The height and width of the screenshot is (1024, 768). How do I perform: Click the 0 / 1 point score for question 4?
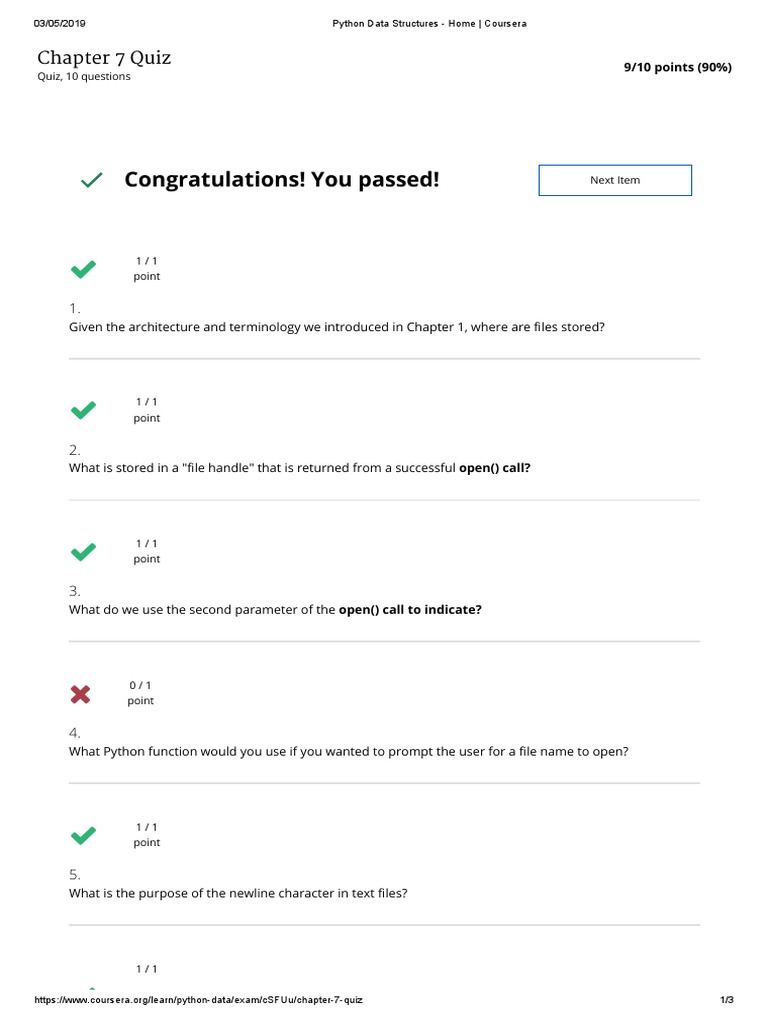click(140, 693)
